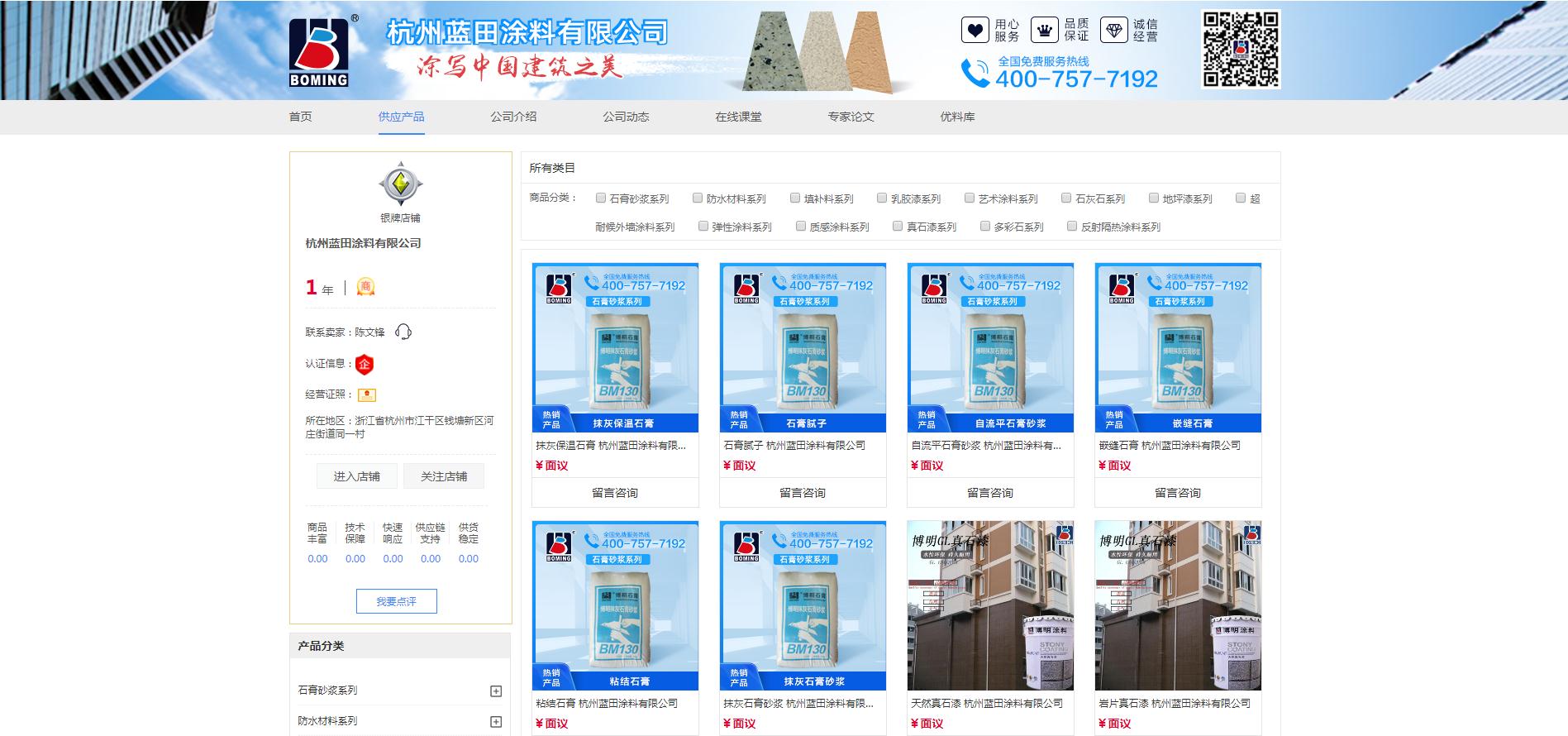
Task: Open the 自流平石膏砂浆 product image
Action: tap(990, 348)
